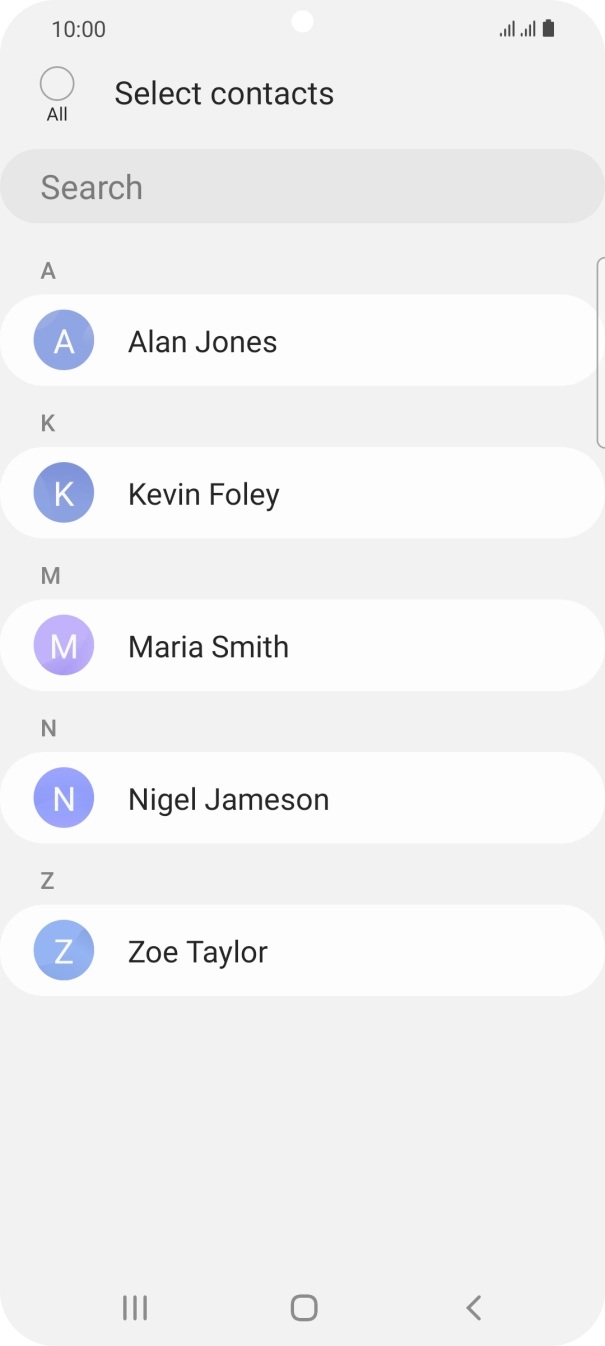Click the fast scroll handle on the right edge
This screenshot has height=1346, width=605.
coord(600,351)
